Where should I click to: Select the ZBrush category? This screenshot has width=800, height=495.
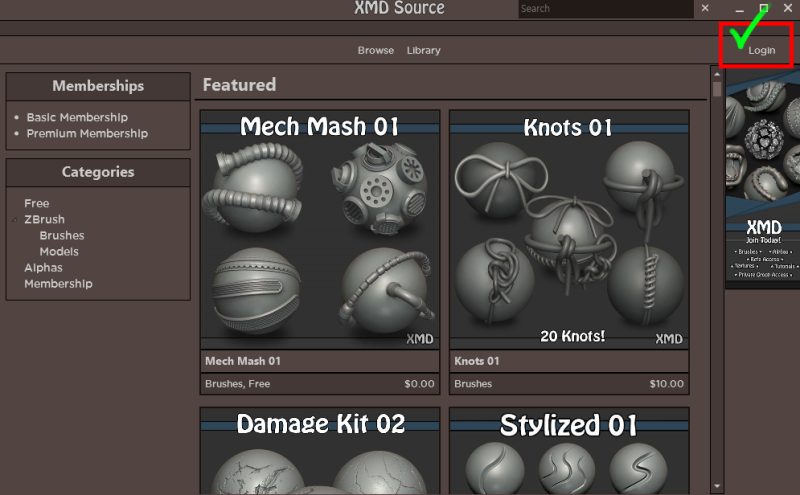44,219
